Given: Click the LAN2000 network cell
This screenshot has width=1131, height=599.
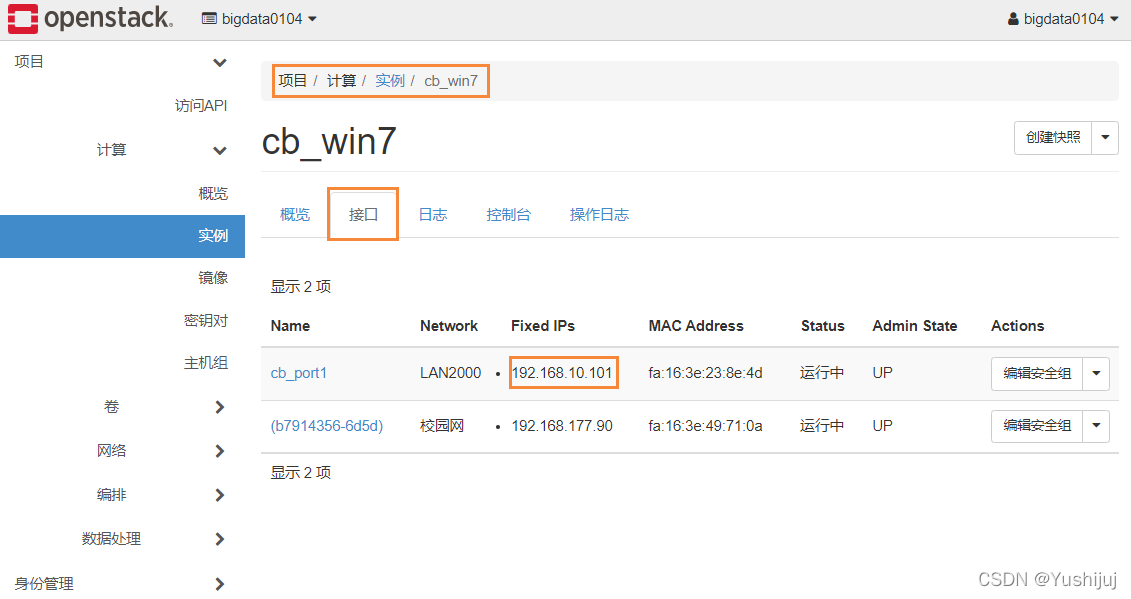Looking at the screenshot, I should pyautogui.click(x=450, y=373).
